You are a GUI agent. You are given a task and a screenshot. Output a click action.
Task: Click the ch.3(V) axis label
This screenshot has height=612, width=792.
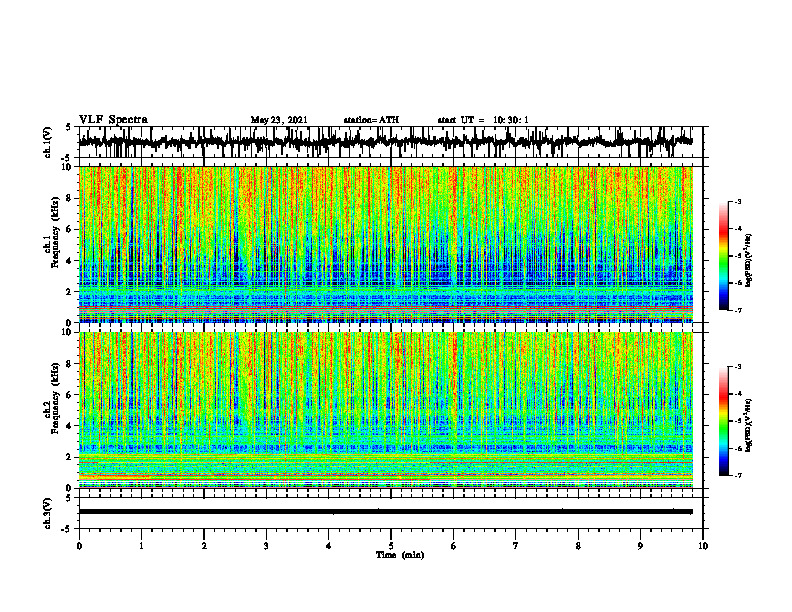pyautogui.click(x=48, y=513)
